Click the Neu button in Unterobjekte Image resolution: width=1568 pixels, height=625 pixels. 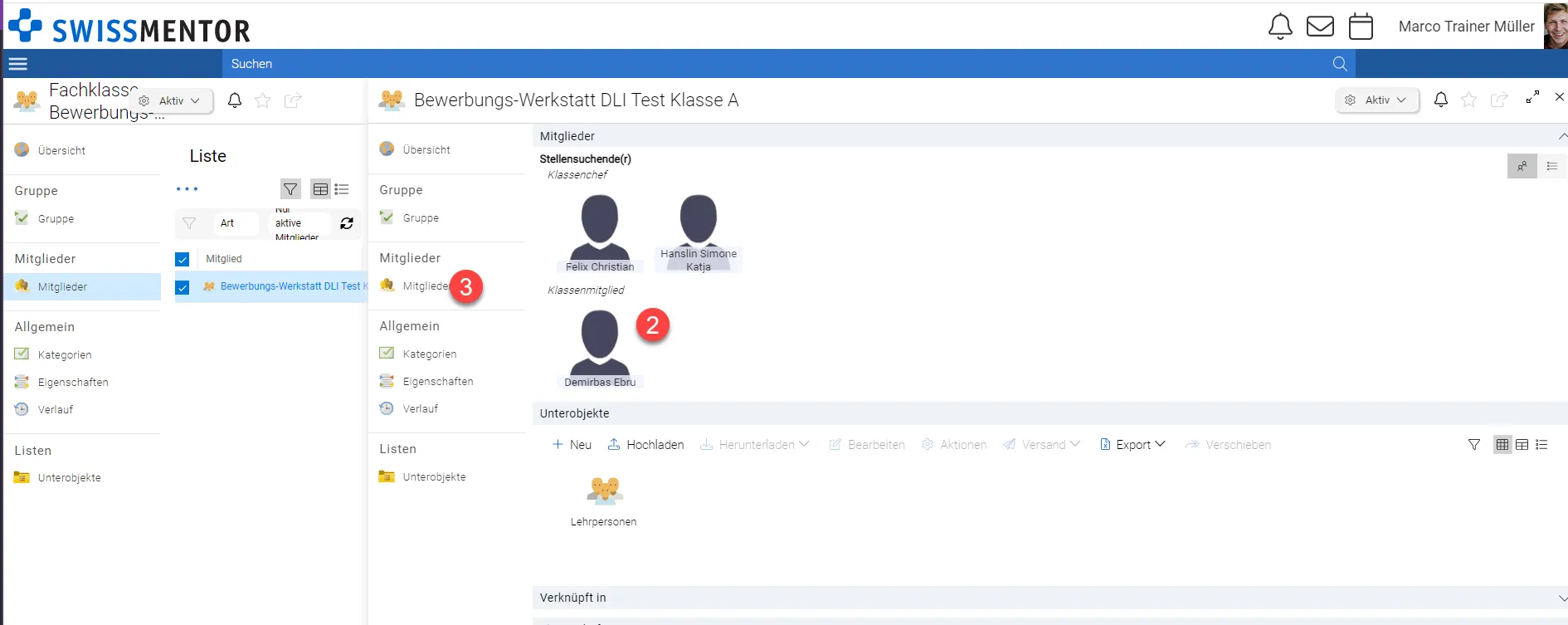tap(572, 445)
